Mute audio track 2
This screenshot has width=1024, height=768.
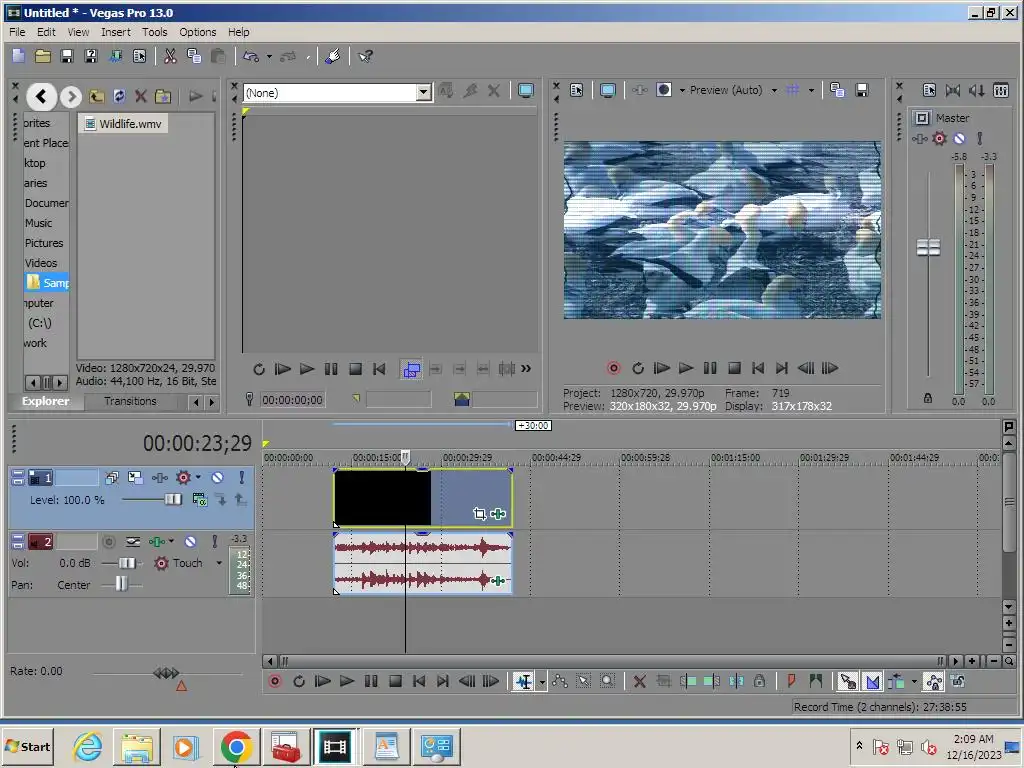click(190, 541)
